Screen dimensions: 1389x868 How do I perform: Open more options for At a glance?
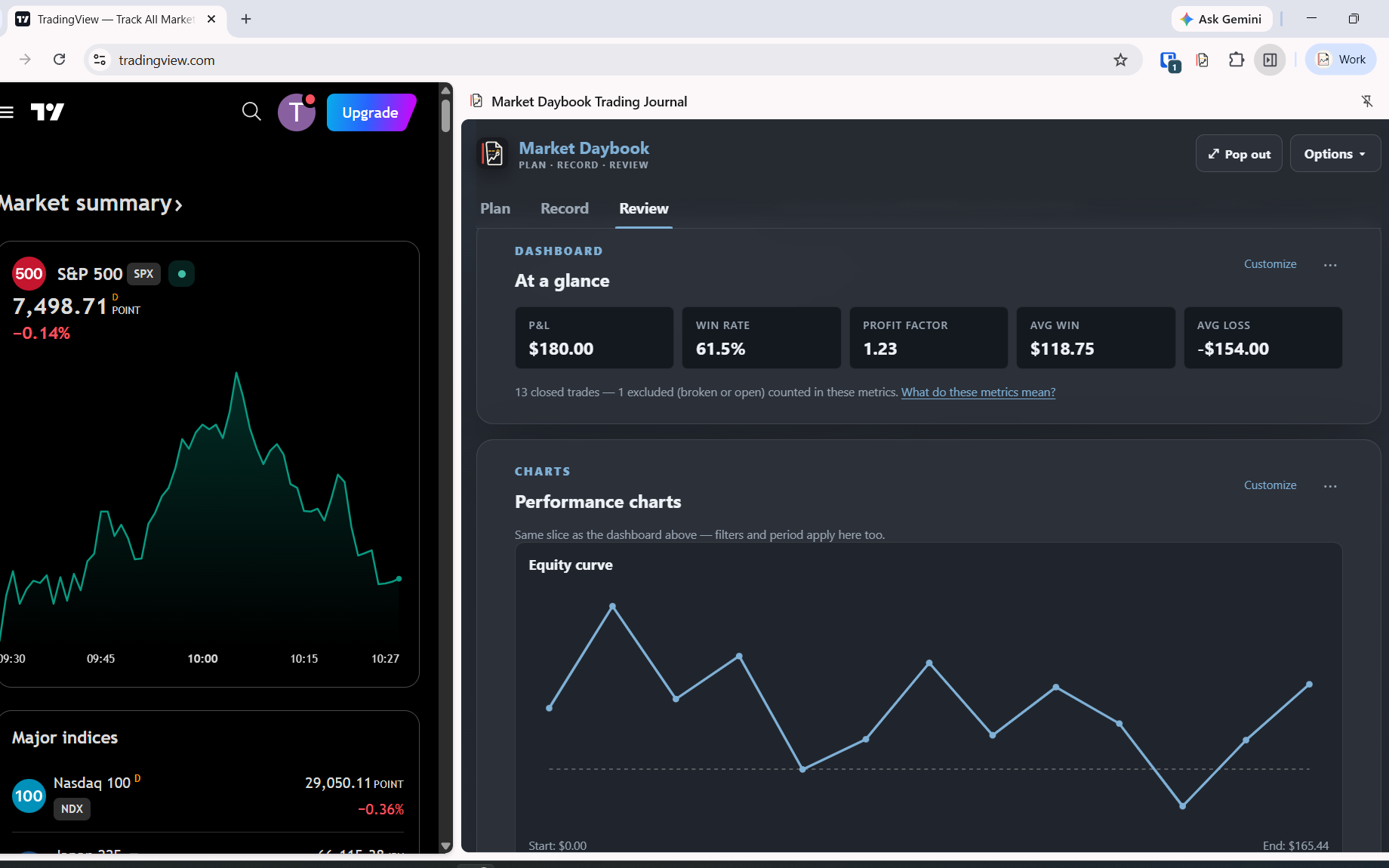(1330, 265)
